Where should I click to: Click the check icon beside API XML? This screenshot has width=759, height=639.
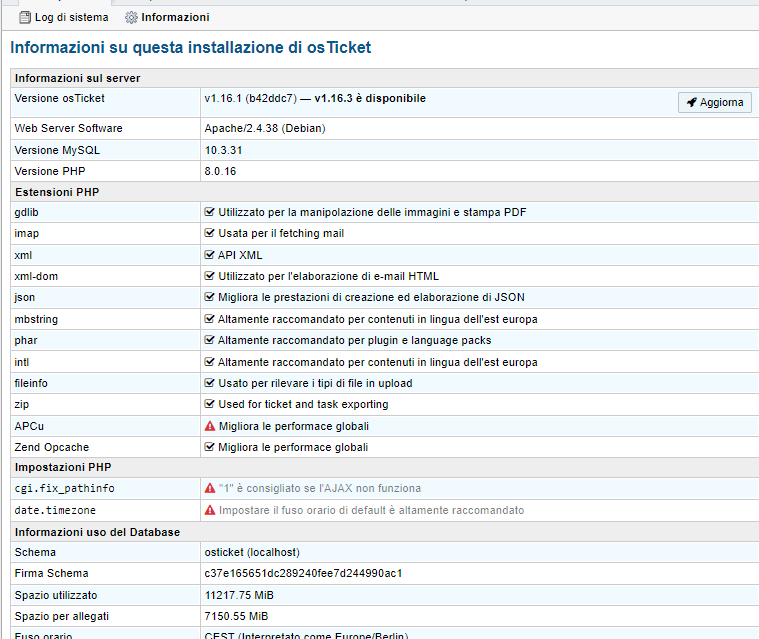[x=209, y=255]
